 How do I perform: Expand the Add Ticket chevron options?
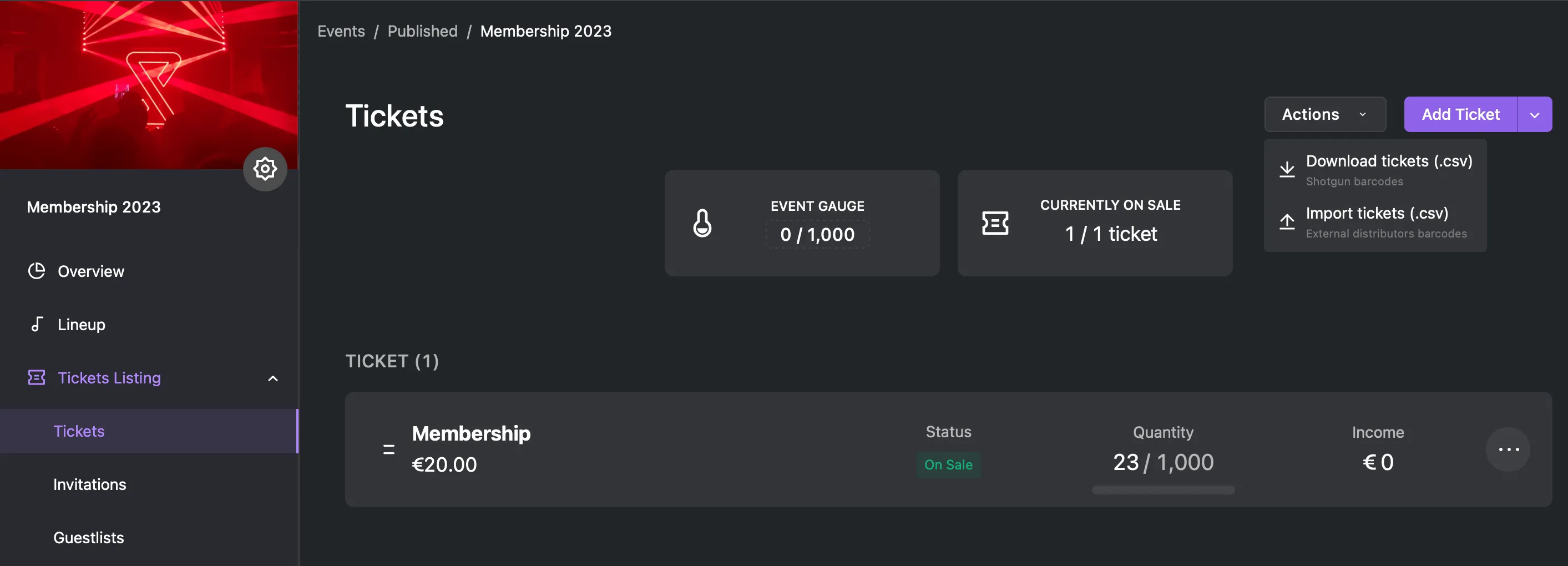point(1535,114)
